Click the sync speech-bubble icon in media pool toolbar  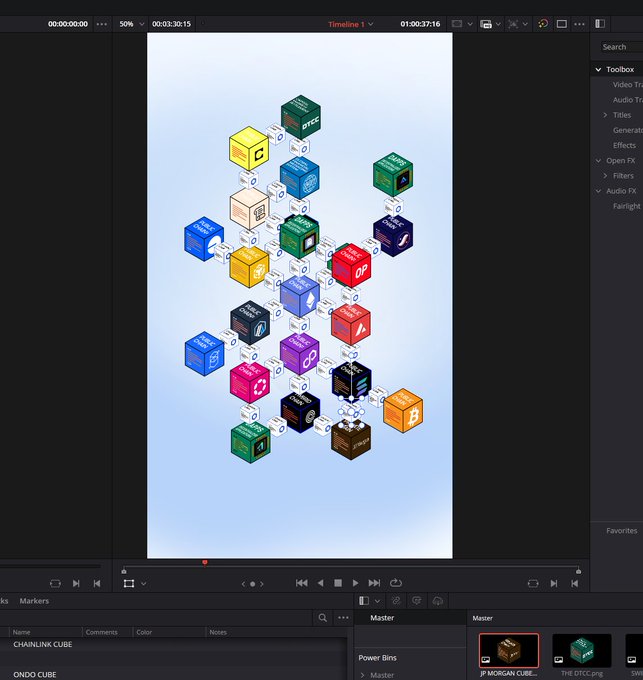point(417,601)
